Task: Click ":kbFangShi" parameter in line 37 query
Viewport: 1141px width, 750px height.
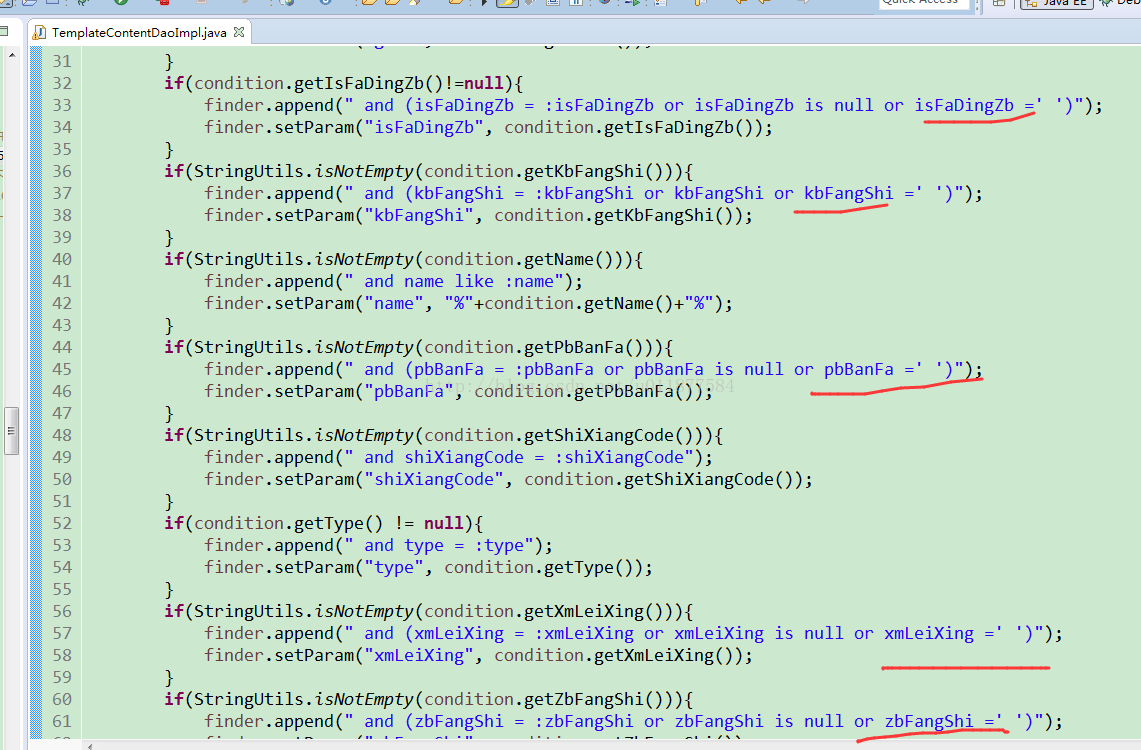Action: (x=584, y=194)
